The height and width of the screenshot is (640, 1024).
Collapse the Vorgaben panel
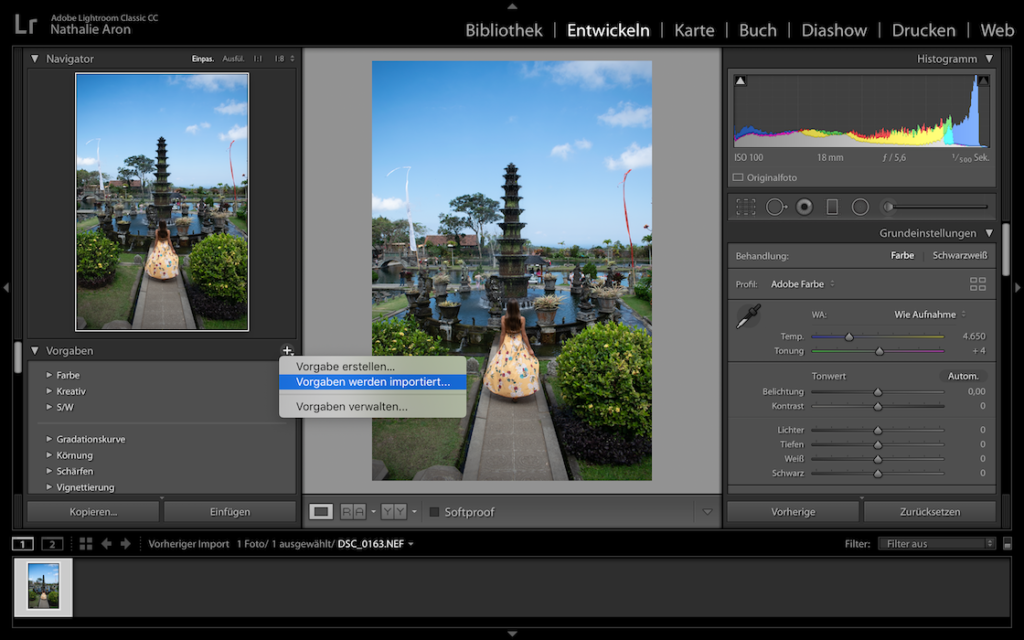pyautogui.click(x=35, y=351)
